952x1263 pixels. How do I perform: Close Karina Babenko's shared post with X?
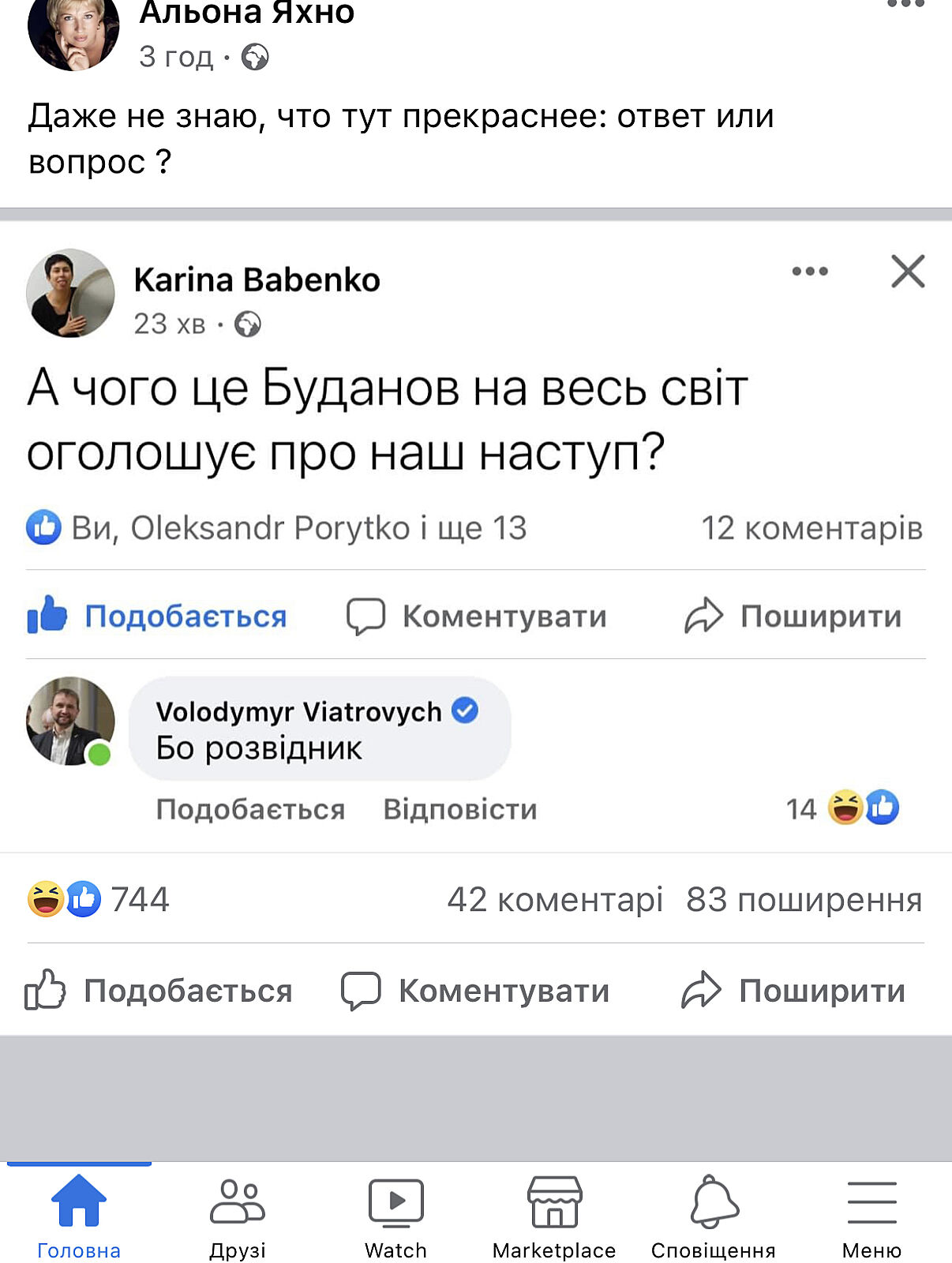tap(908, 272)
